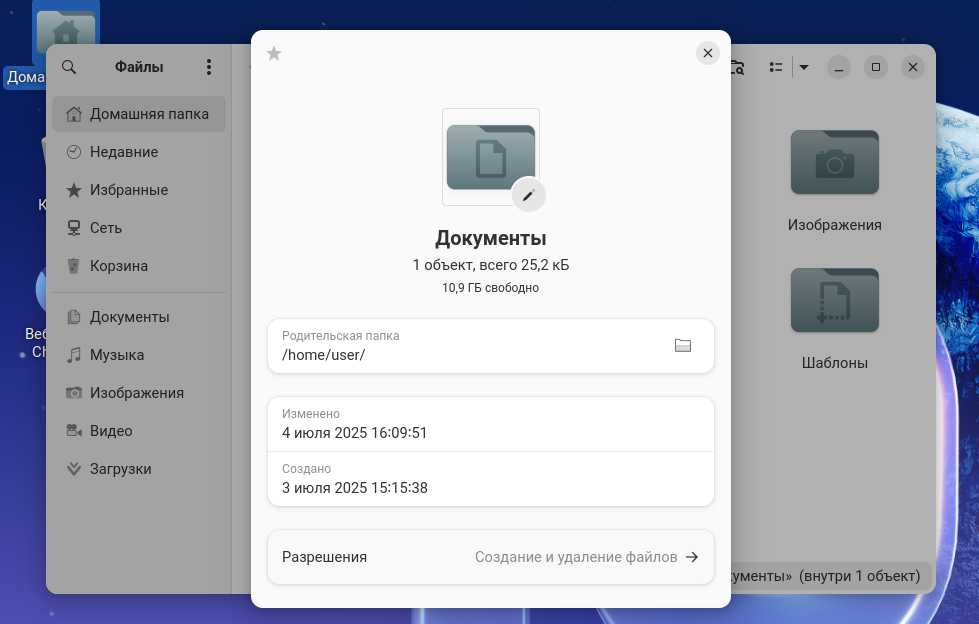The height and width of the screenshot is (624, 979).
Task: Open Изображения from the sidebar
Action: tap(137, 393)
